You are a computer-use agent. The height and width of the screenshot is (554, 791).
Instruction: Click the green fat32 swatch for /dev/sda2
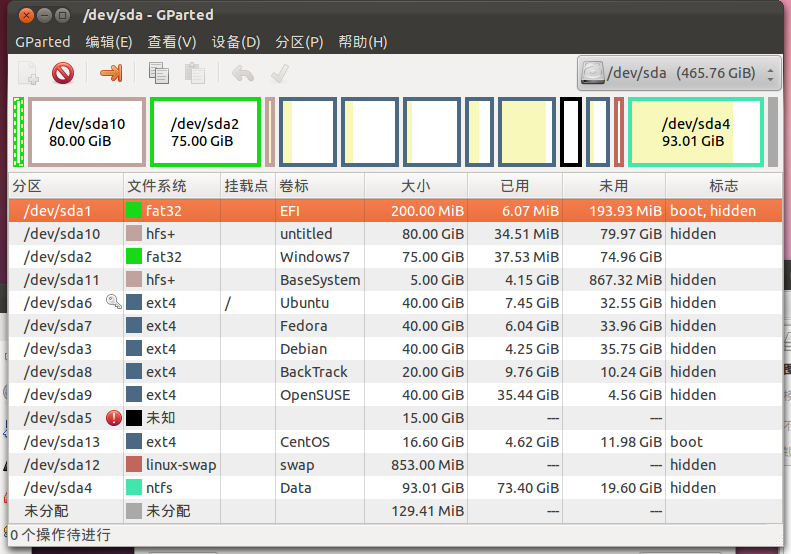[134, 256]
